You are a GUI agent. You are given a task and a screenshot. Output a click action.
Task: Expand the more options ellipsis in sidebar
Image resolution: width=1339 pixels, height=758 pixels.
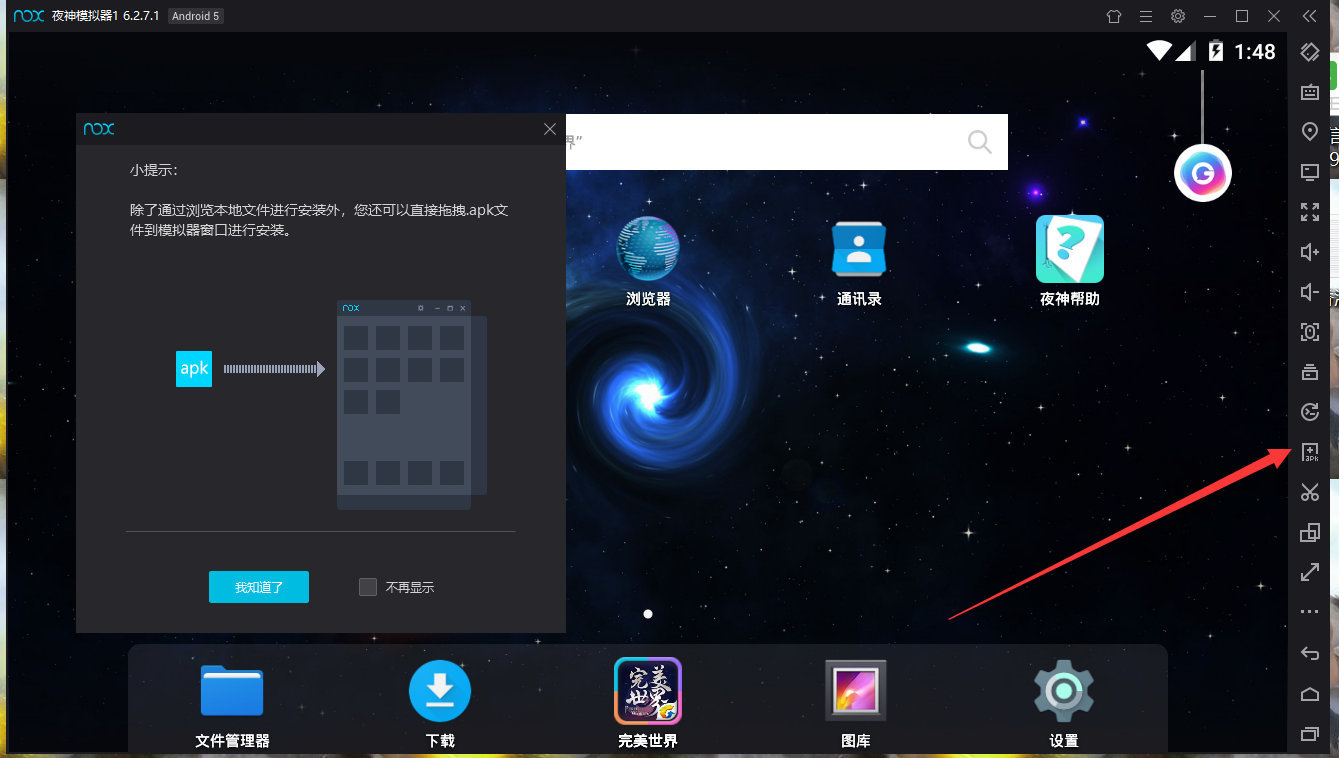pyautogui.click(x=1309, y=611)
